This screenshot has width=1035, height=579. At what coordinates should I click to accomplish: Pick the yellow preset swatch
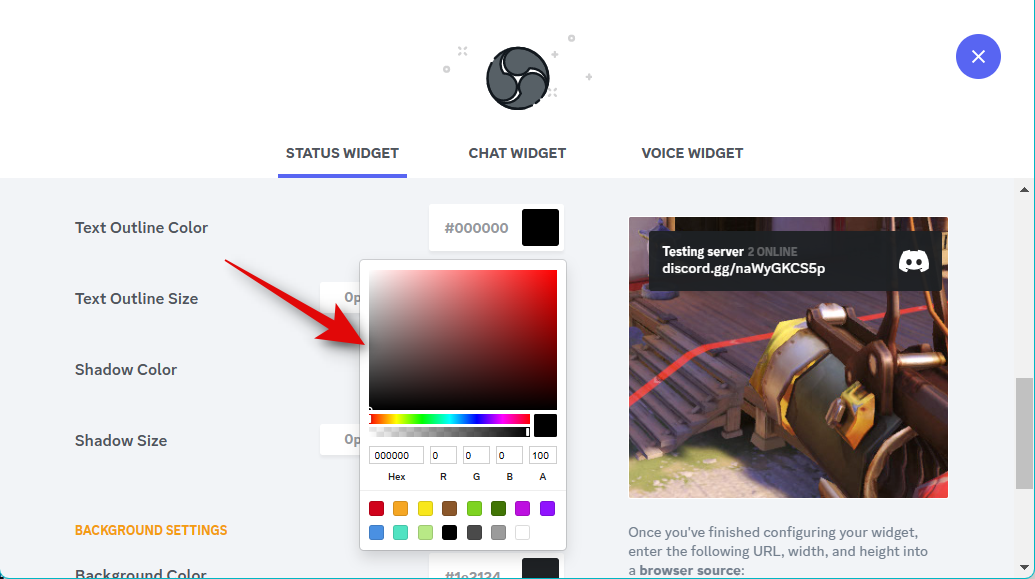425,508
